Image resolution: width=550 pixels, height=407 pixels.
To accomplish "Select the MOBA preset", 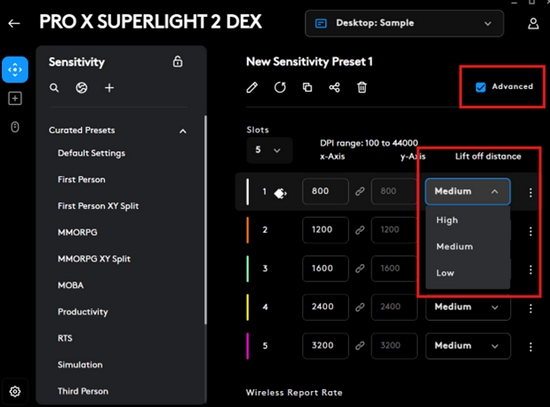I will 71,285.
